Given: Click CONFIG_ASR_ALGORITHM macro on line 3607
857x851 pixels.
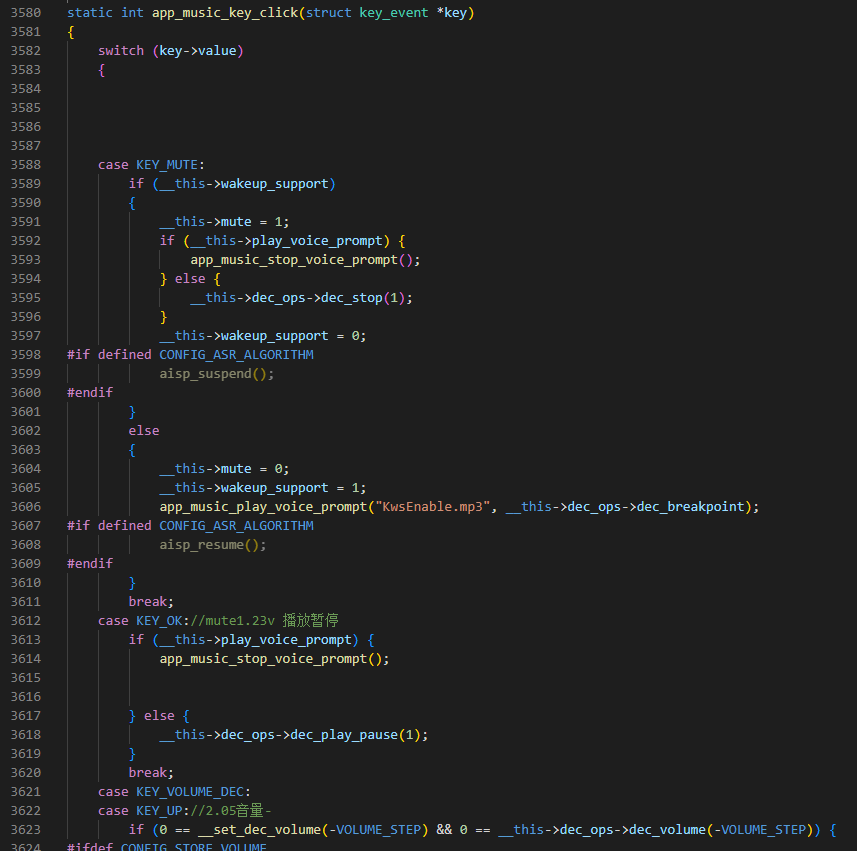Looking at the screenshot, I should 236,526.
